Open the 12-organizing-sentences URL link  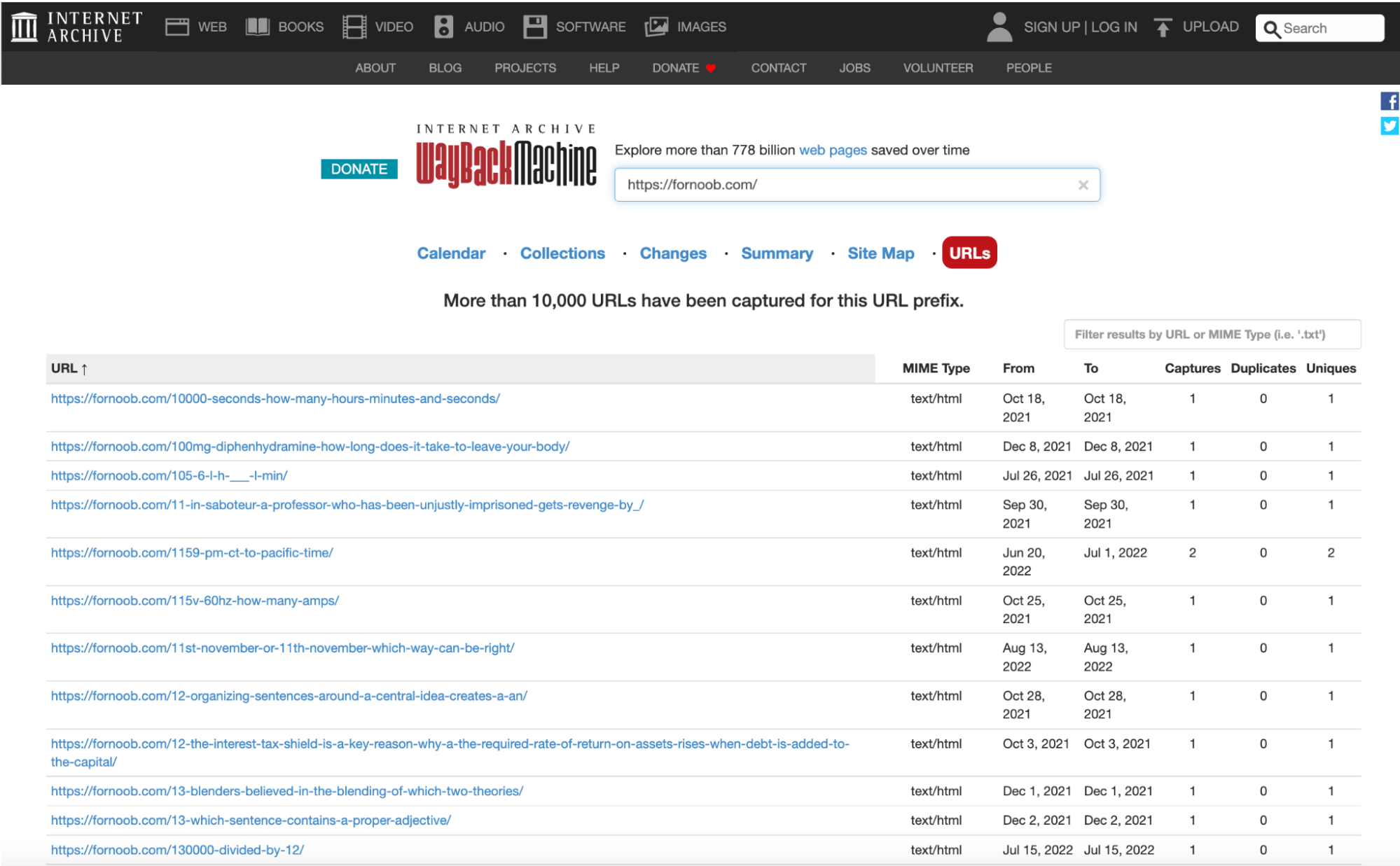click(x=289, y=696)
